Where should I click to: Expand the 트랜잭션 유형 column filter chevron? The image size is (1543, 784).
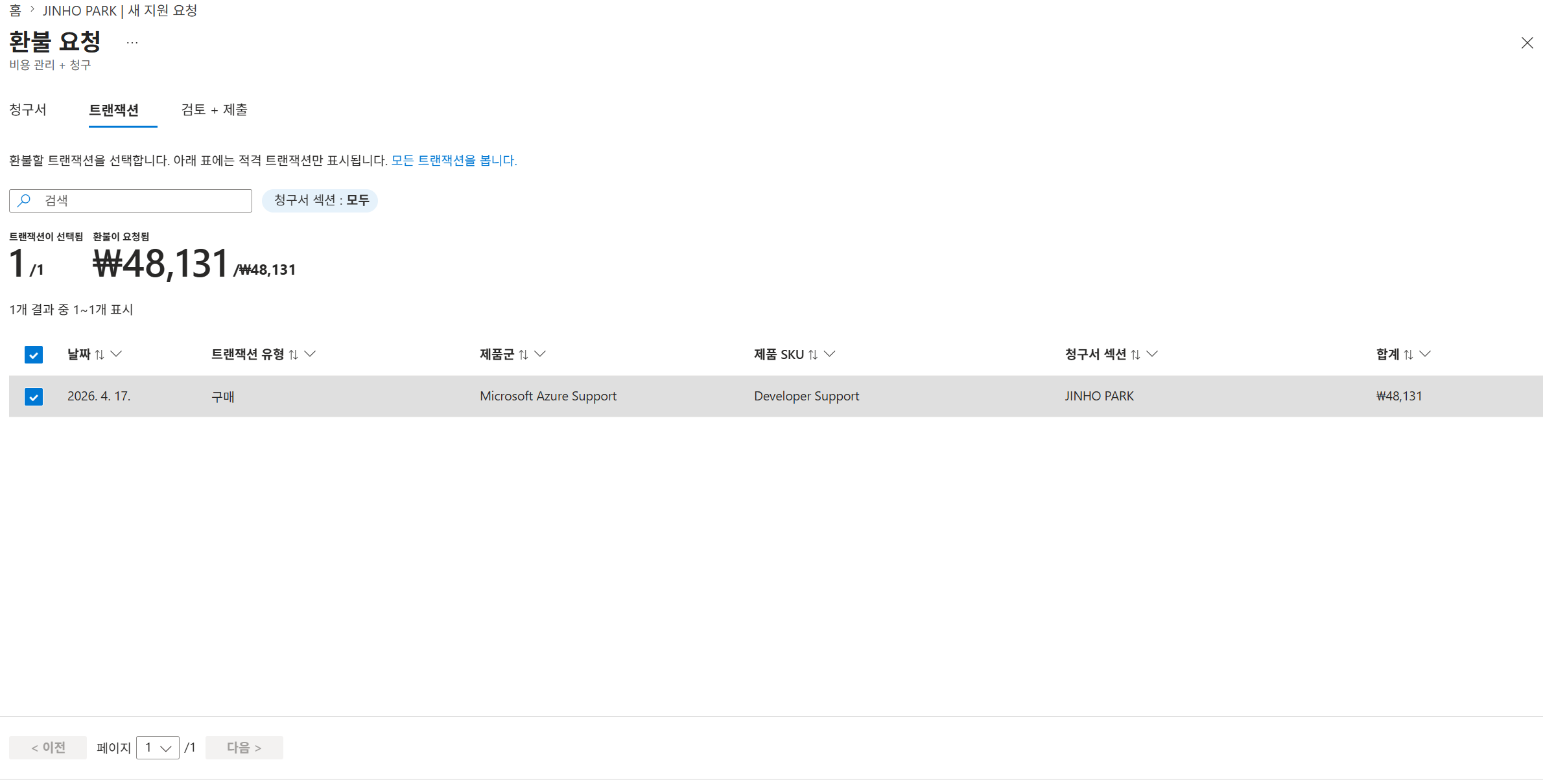310,354
